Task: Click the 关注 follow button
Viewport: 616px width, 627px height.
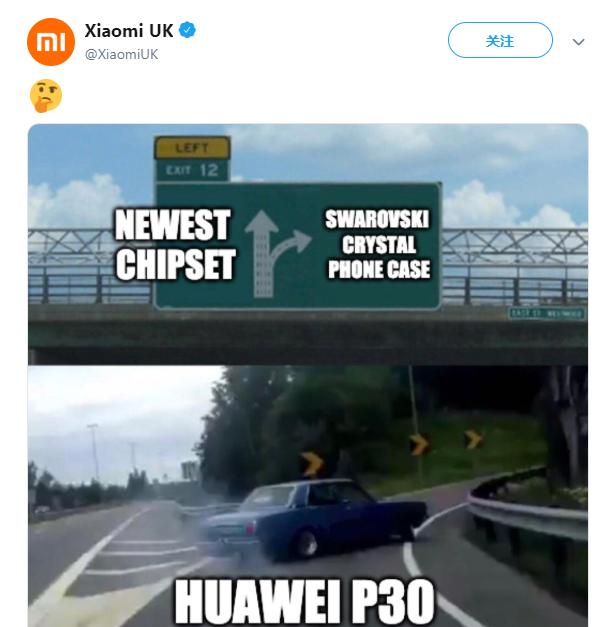Action: (500, 40)
